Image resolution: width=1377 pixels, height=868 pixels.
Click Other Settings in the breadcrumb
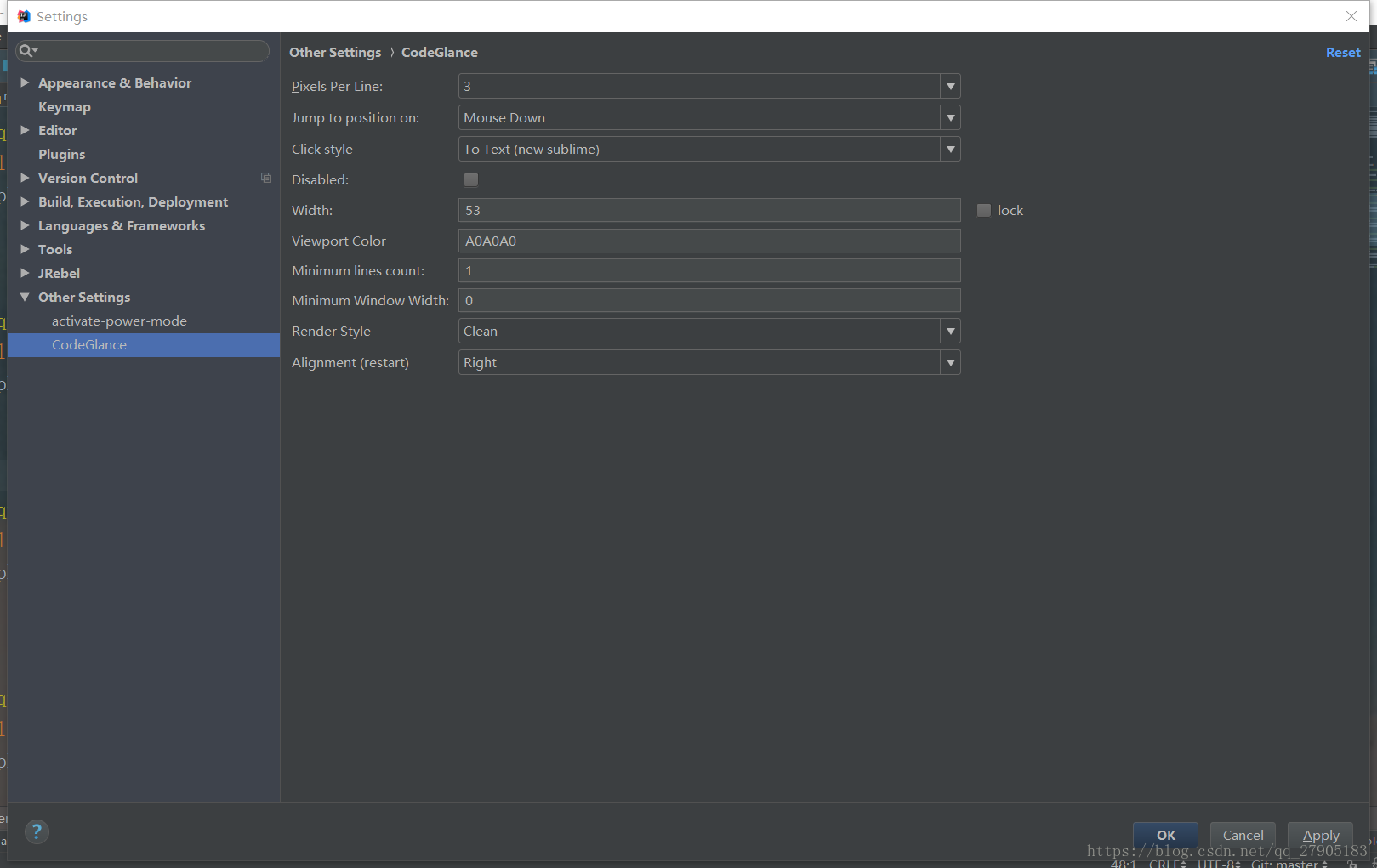(335, 52)
